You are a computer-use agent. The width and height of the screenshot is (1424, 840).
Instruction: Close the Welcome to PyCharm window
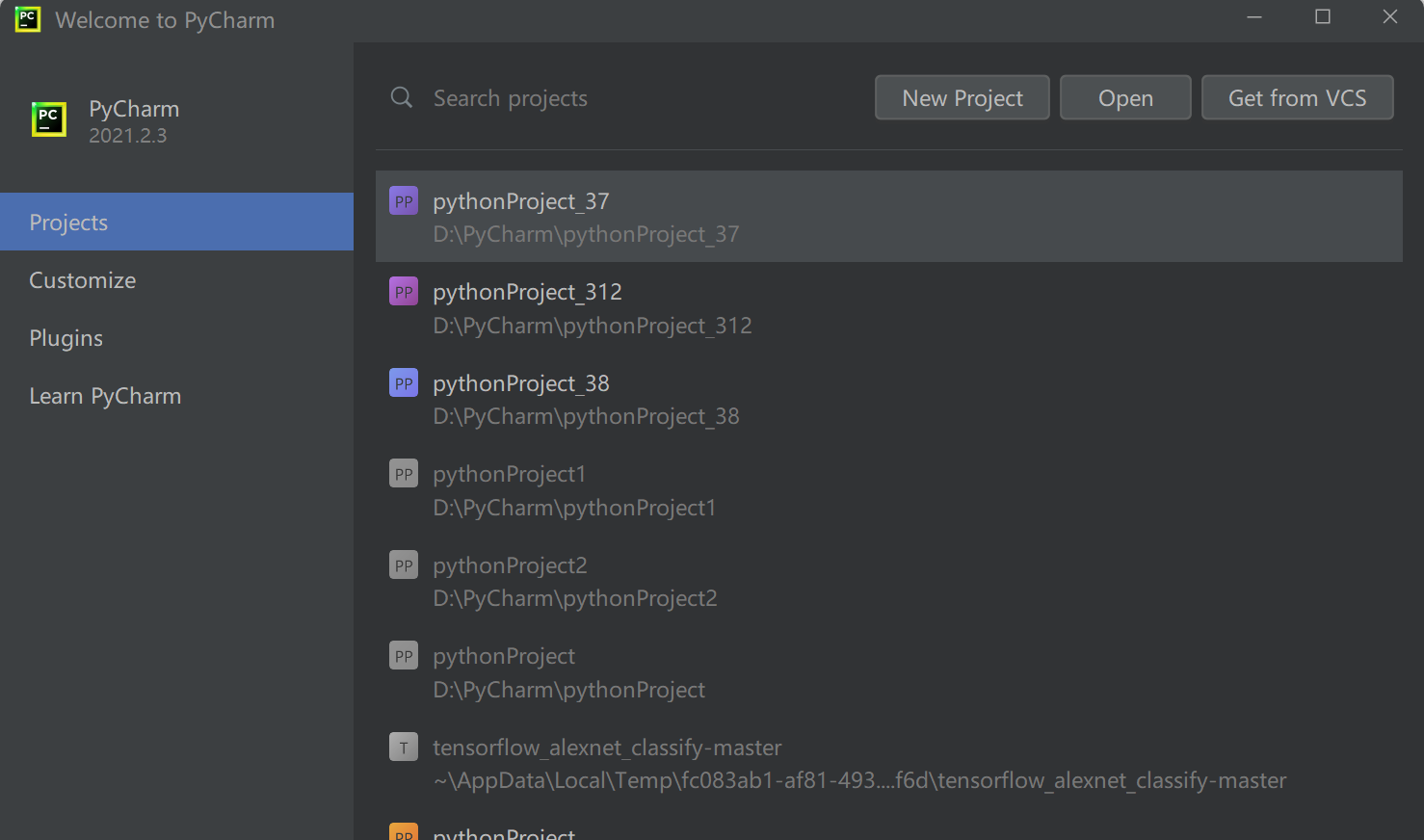coord(1390,17)
